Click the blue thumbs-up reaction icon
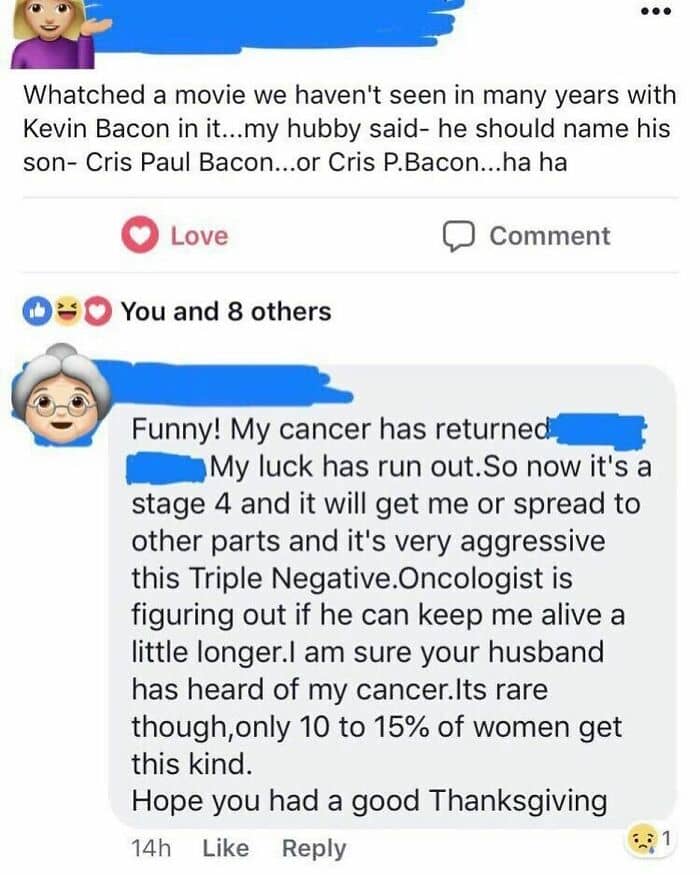 click(38, 311)
